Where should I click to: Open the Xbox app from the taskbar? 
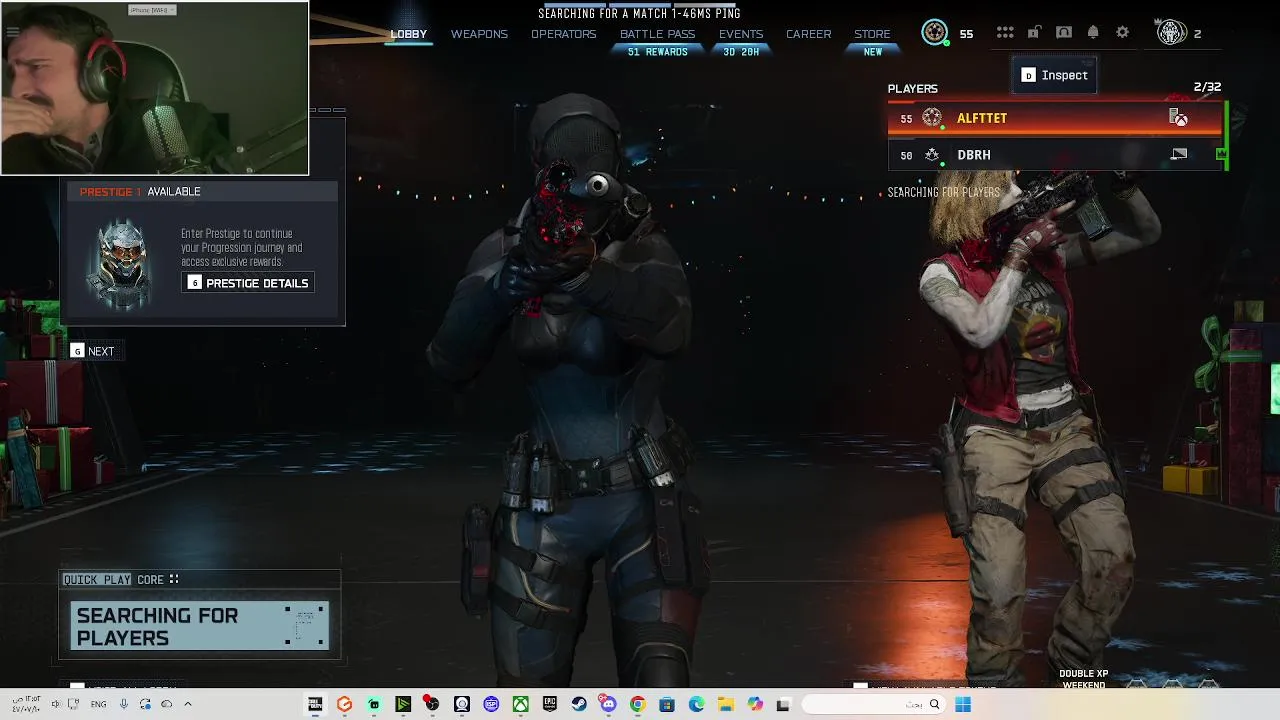coord(520,704)
